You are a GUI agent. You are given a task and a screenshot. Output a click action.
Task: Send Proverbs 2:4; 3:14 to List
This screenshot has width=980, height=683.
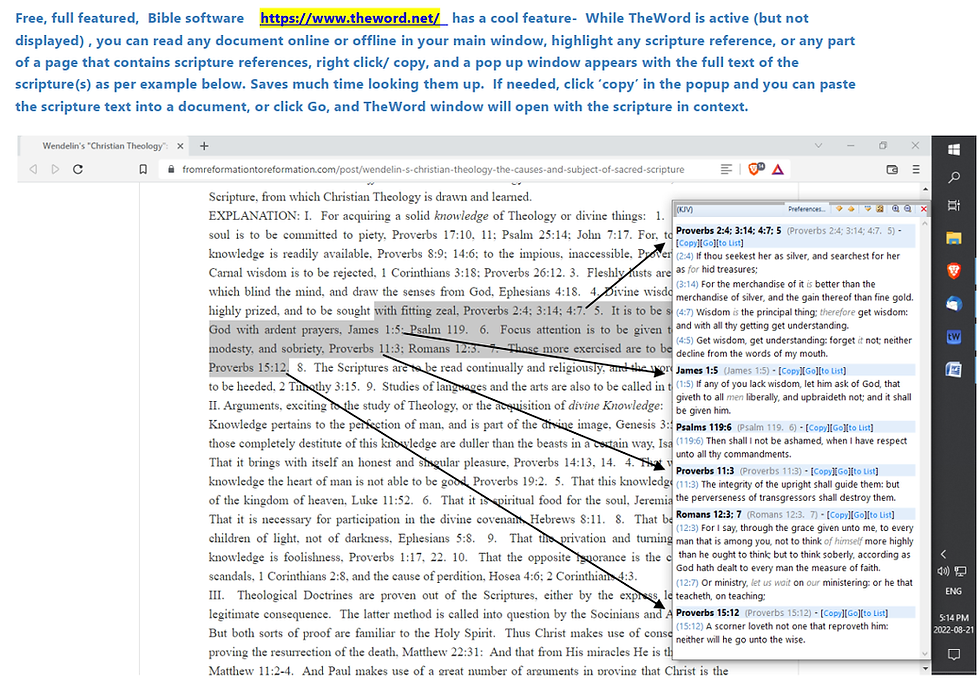coord(729,243)
